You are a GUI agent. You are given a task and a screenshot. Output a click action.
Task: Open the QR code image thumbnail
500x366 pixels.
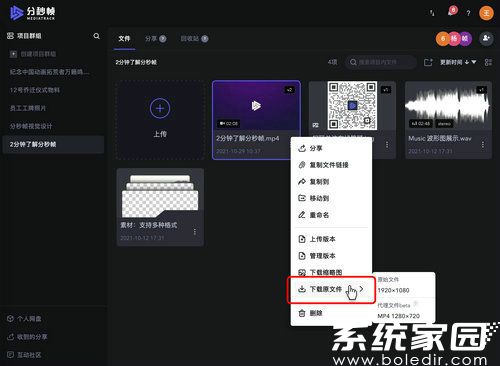(x=352, y=105)
